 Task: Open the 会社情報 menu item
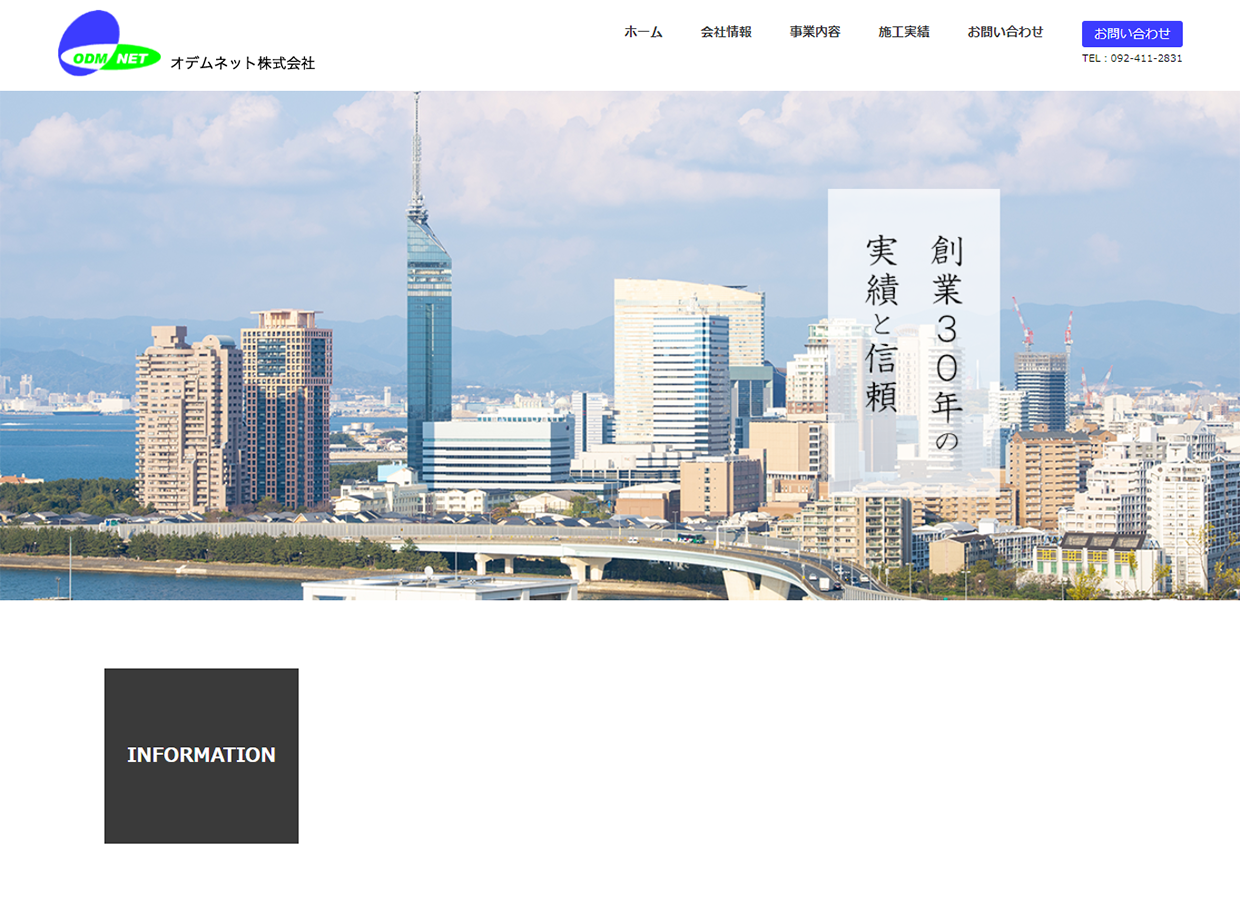coord(726,32)
